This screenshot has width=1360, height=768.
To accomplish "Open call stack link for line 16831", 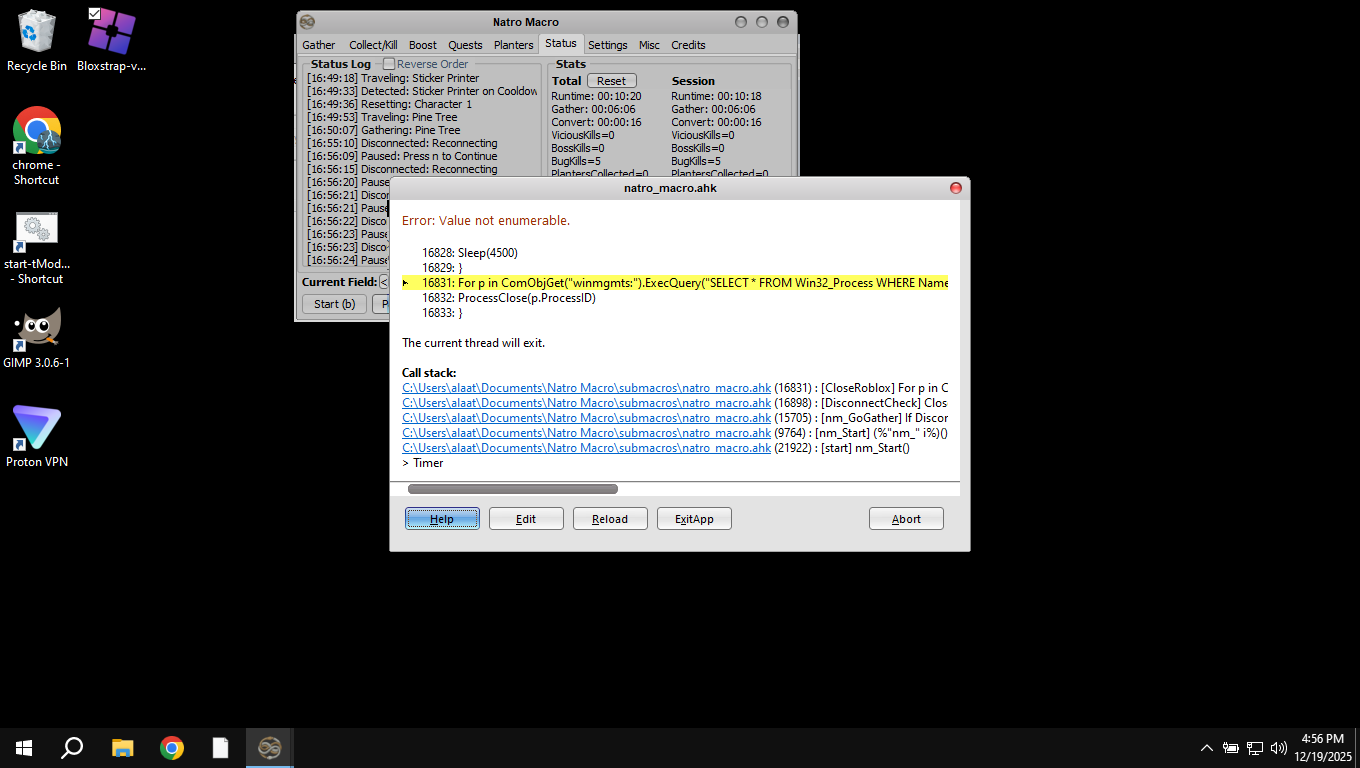I will 587,388.
